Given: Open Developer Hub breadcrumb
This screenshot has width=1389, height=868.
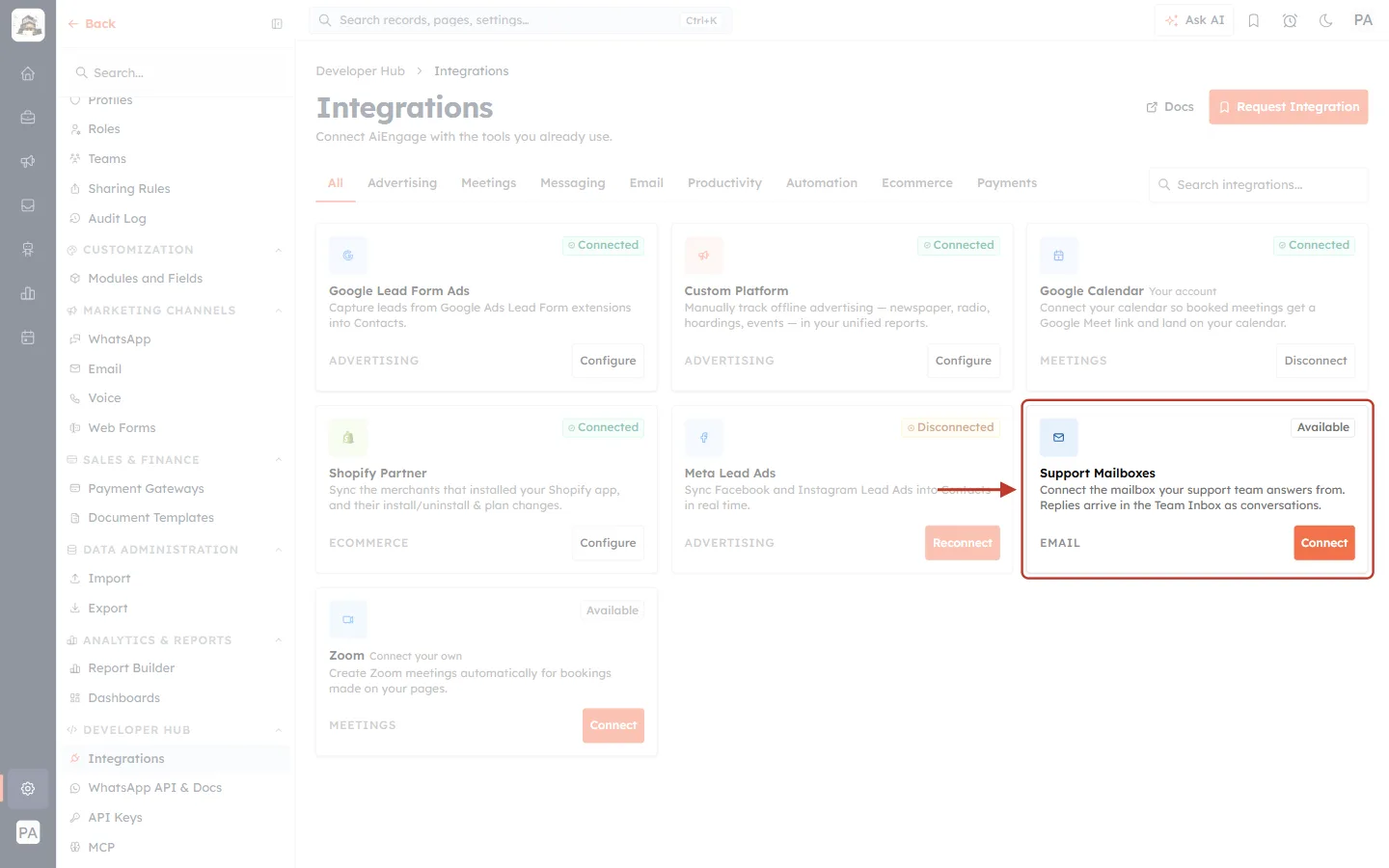Looking at the screenshot, I should coord(361,71).
